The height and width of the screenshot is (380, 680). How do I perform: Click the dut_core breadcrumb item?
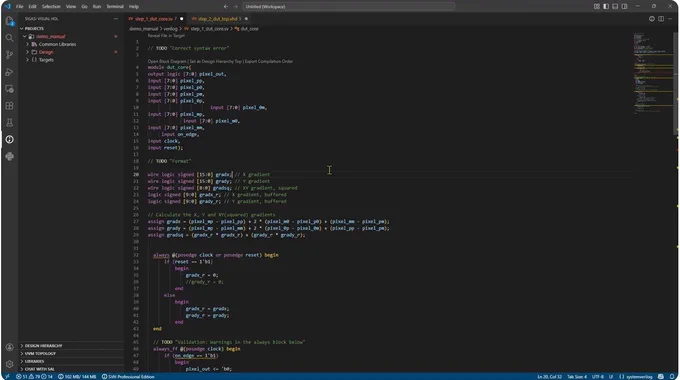pyautogui.click(x=247, y=29)
